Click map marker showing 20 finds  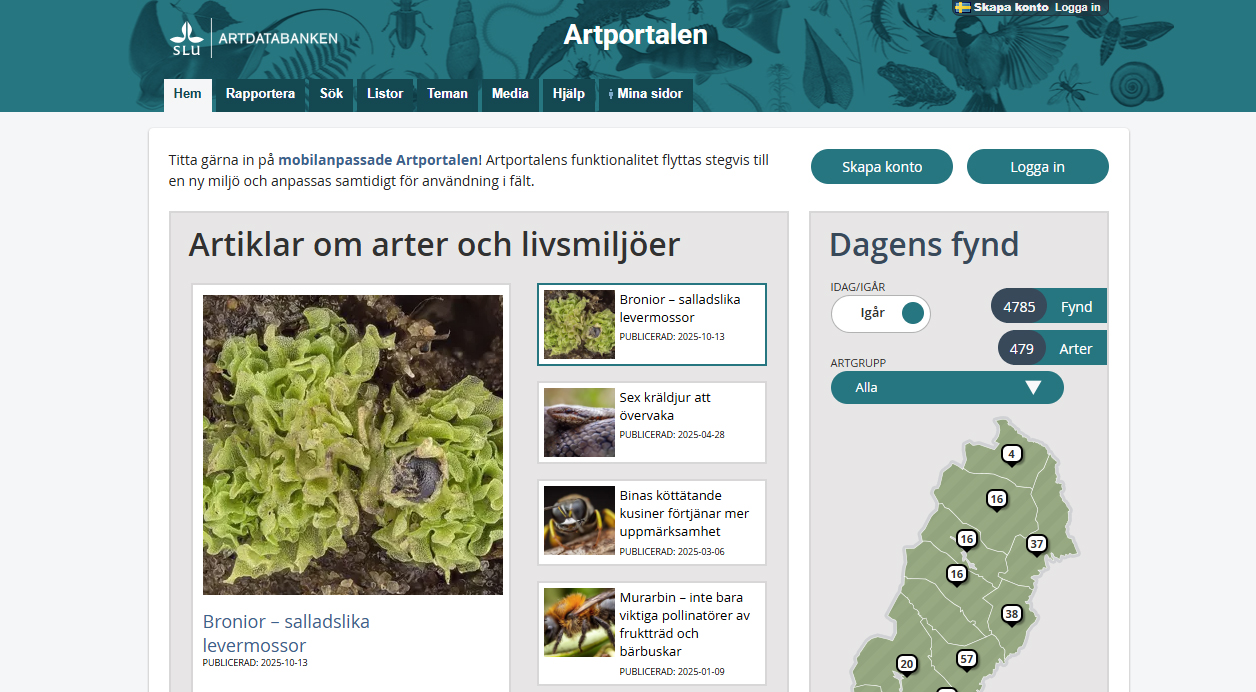point(907,664)
